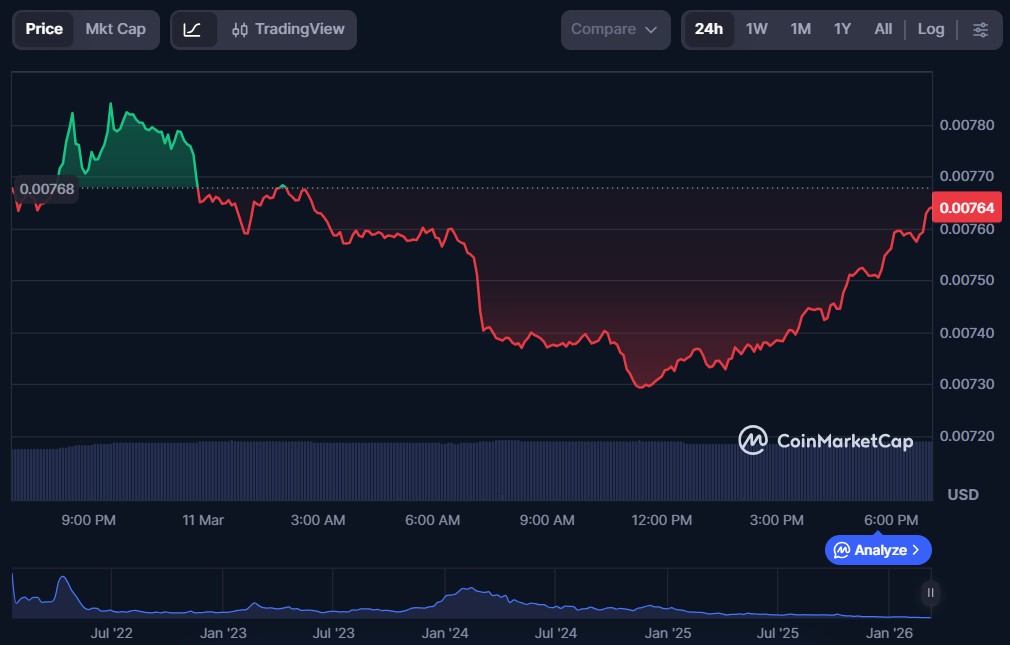The height and width of the screenshot is (645, 1010).
Task: Choose the 1M time range
Action: pos(800,29)
